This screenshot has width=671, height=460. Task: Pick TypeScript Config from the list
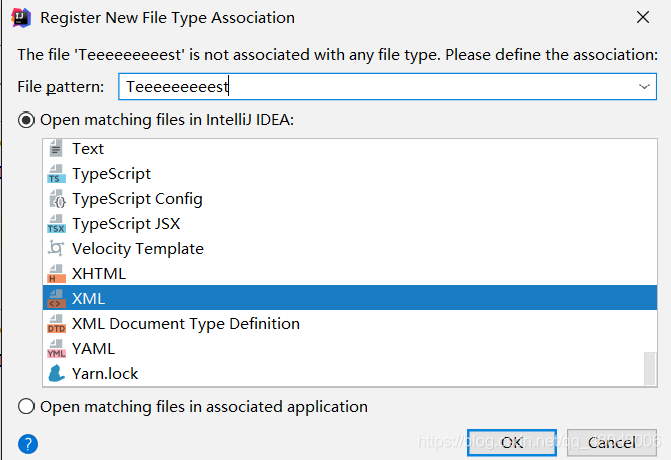(x=350, y=199)
